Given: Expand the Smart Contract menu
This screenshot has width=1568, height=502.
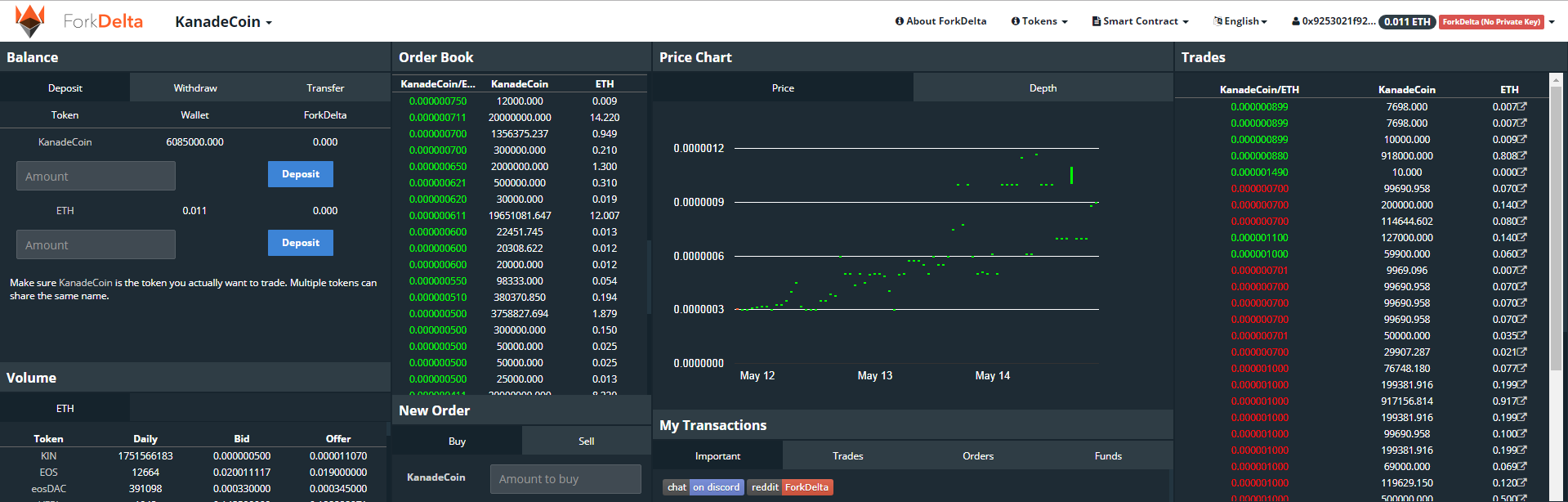Looking at the screenshot, I should click(x=1140, y=21).
